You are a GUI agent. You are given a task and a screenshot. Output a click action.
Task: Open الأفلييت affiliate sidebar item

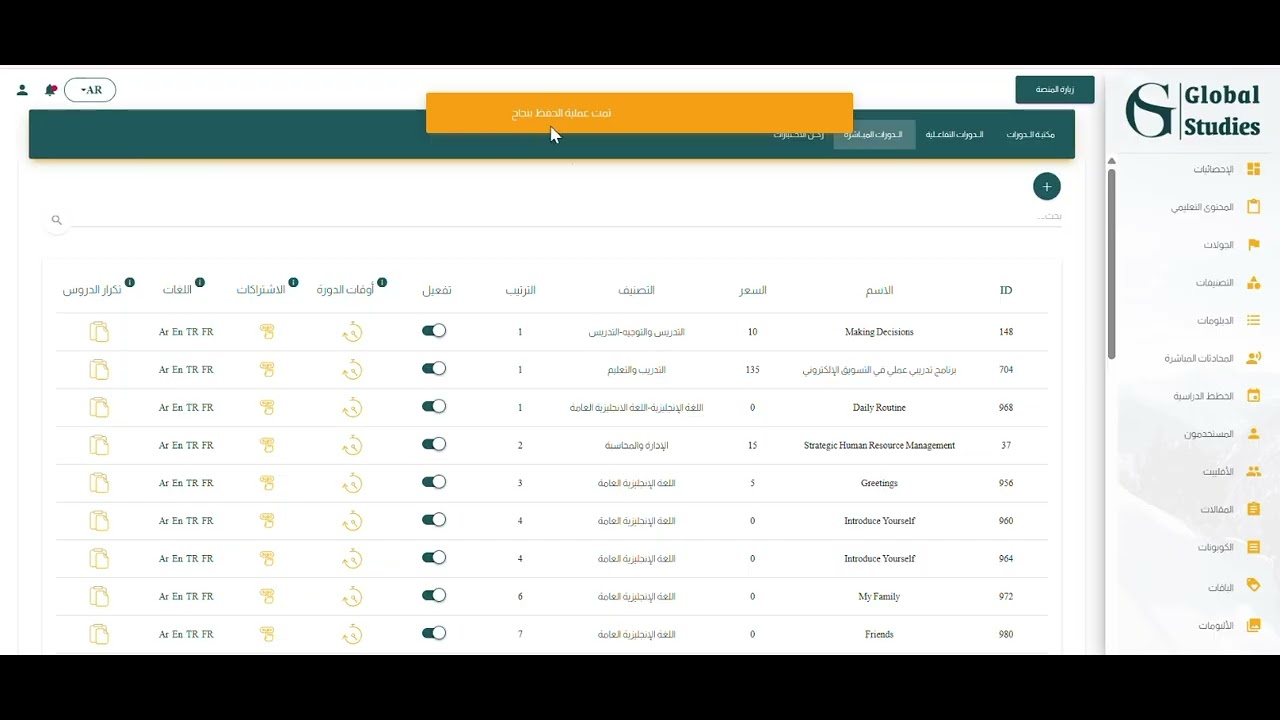[1231, 471]
